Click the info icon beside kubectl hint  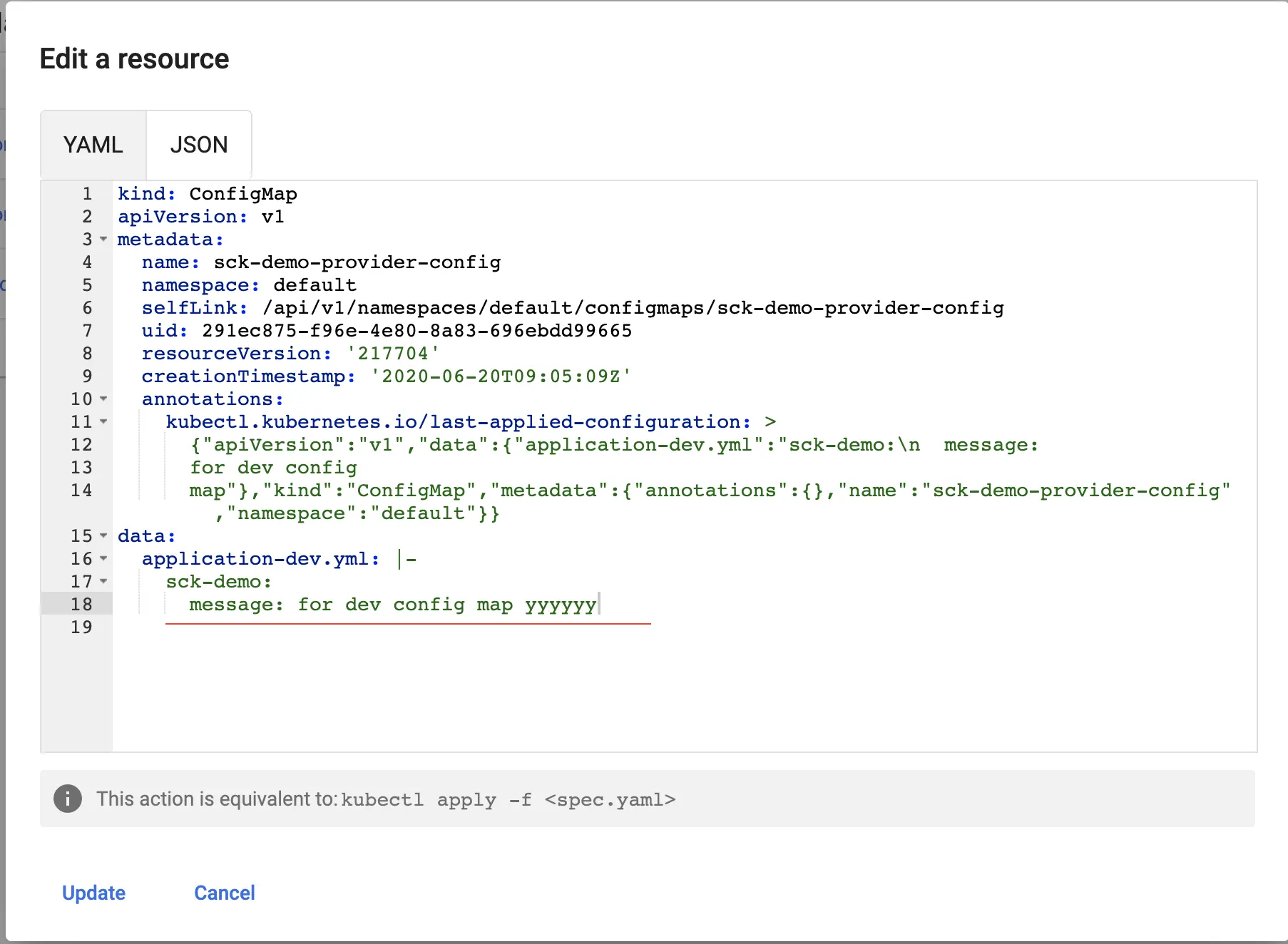(x=68, y=799)
